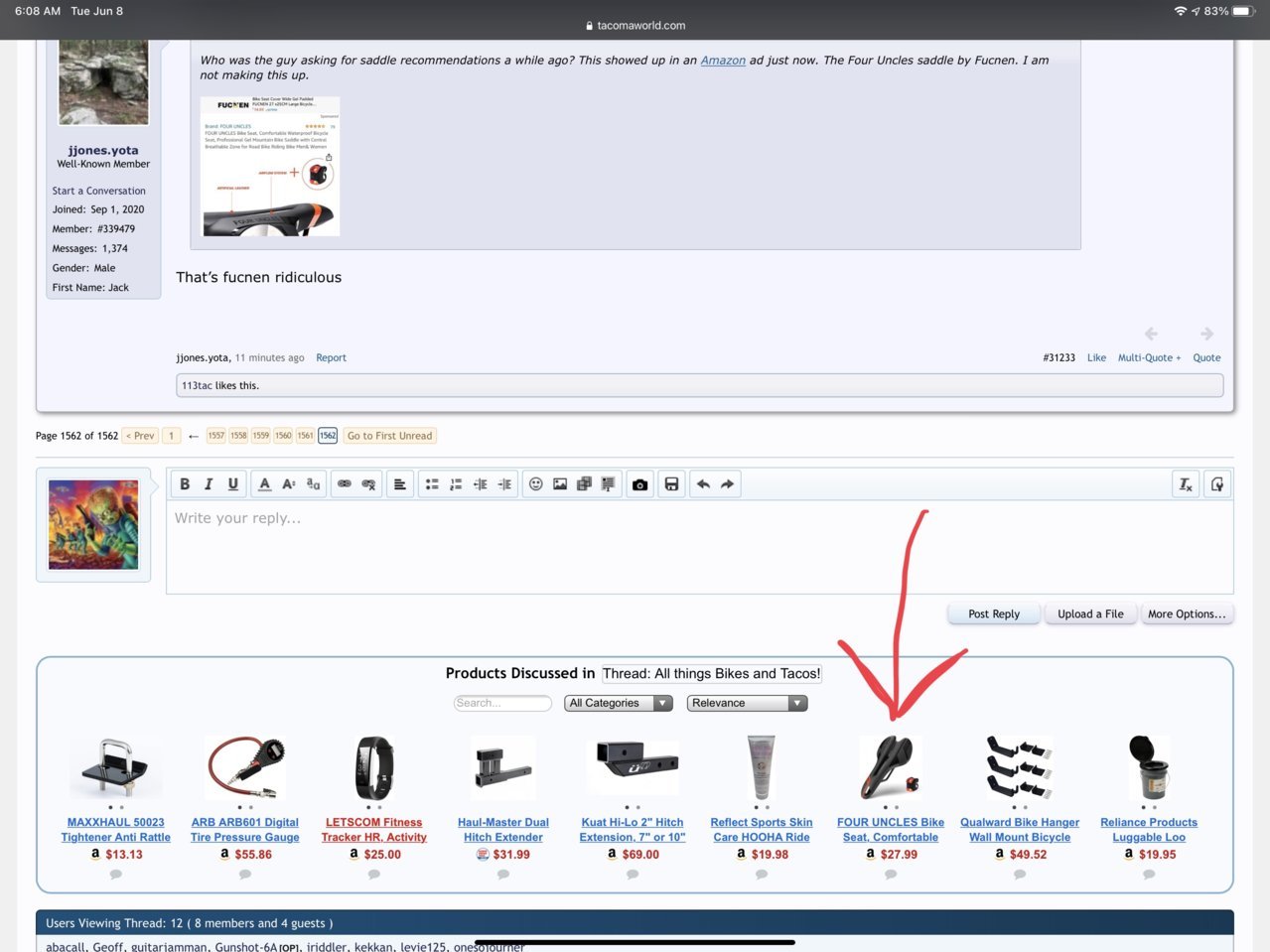Click Start a Conversation with jjones.yota
Screen dimensions: 1270x952
pyautogui.click(x=98, y=191)
